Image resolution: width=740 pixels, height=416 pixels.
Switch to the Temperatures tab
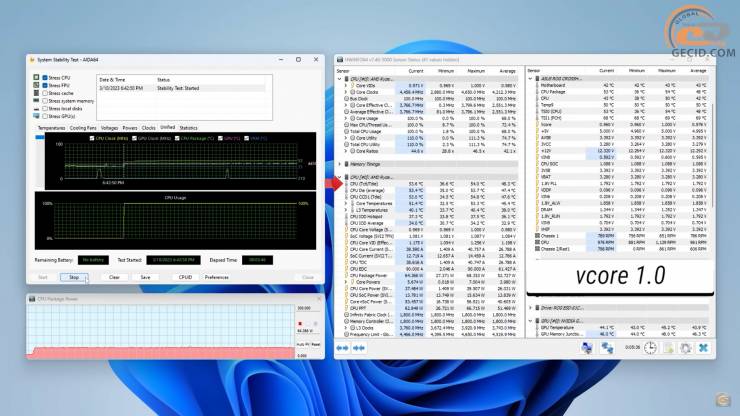click(x=51, y=128)
